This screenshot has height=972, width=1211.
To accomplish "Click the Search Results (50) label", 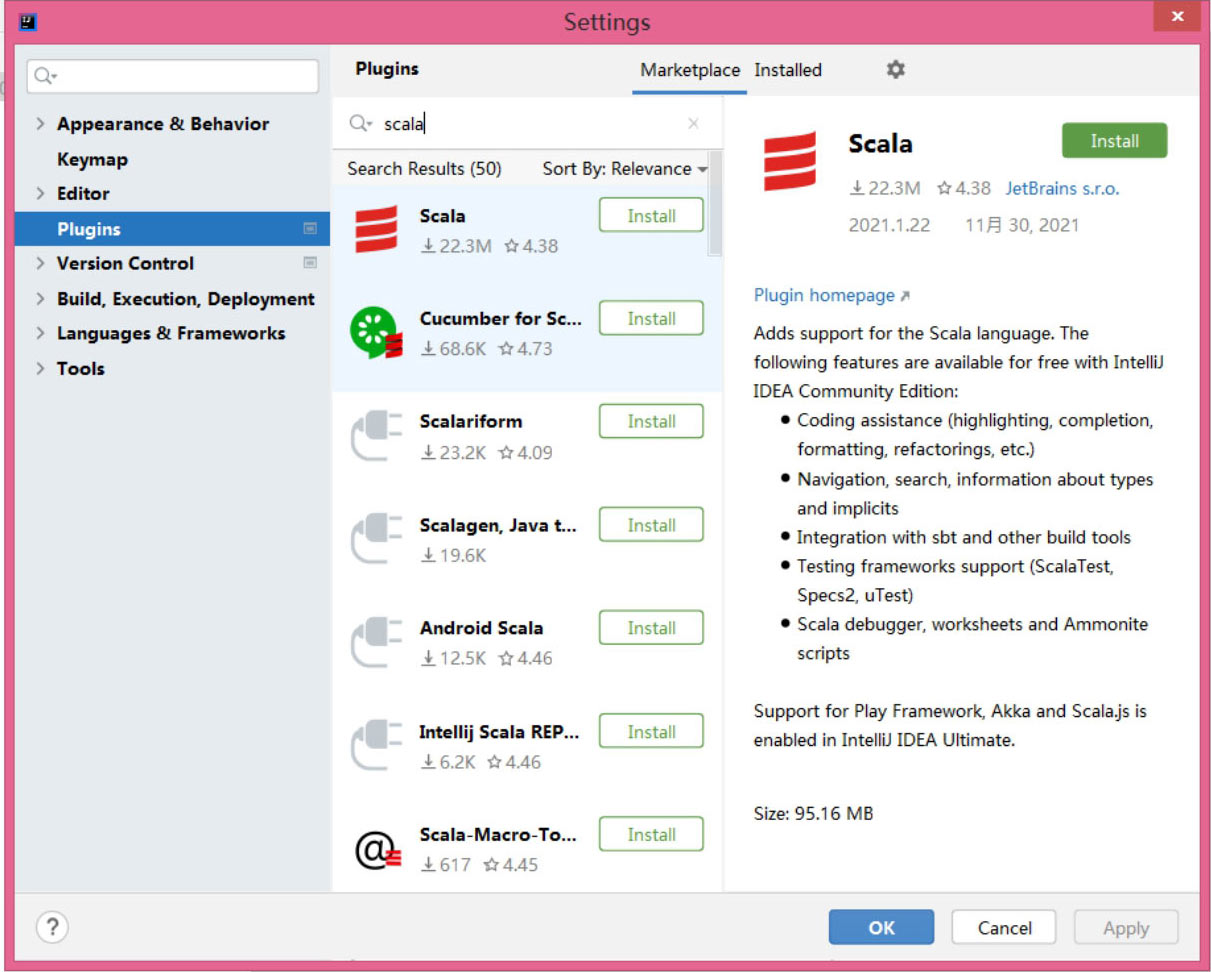I will 424,169.
